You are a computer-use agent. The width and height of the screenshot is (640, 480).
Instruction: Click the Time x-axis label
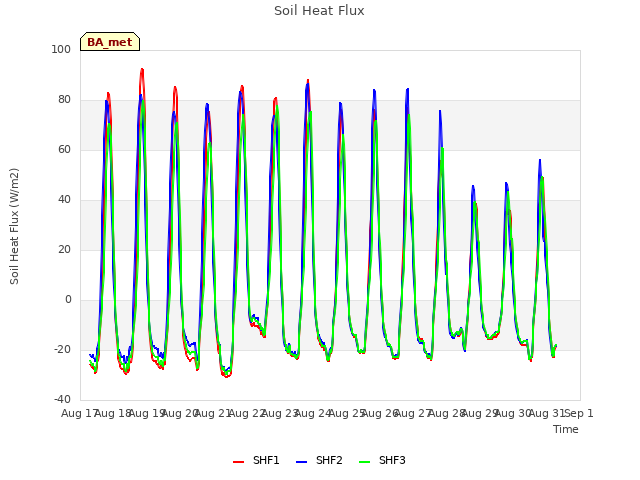(566, 429)
